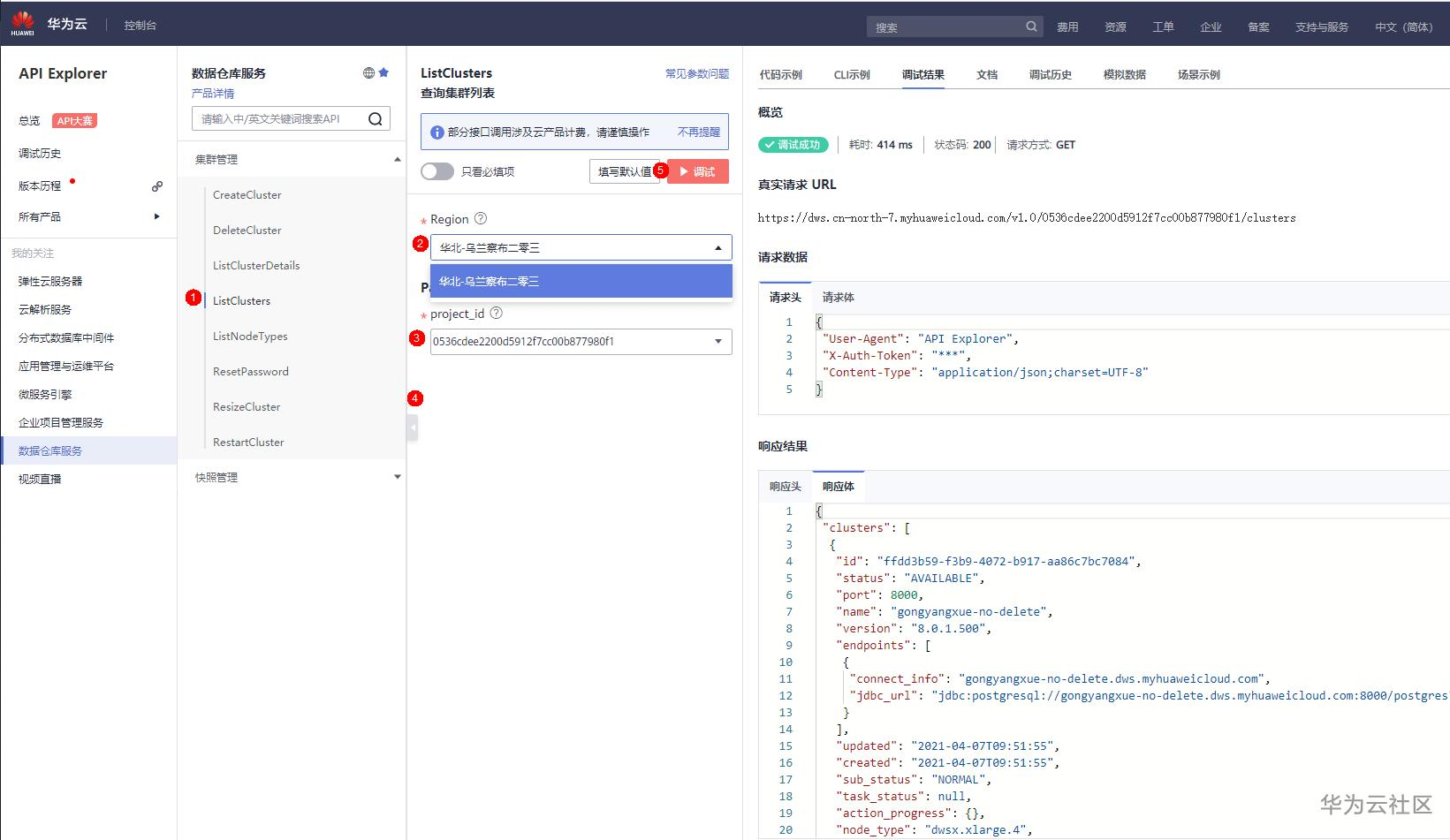Open 调试历史 in the left sidebar

tap(40, 154)
